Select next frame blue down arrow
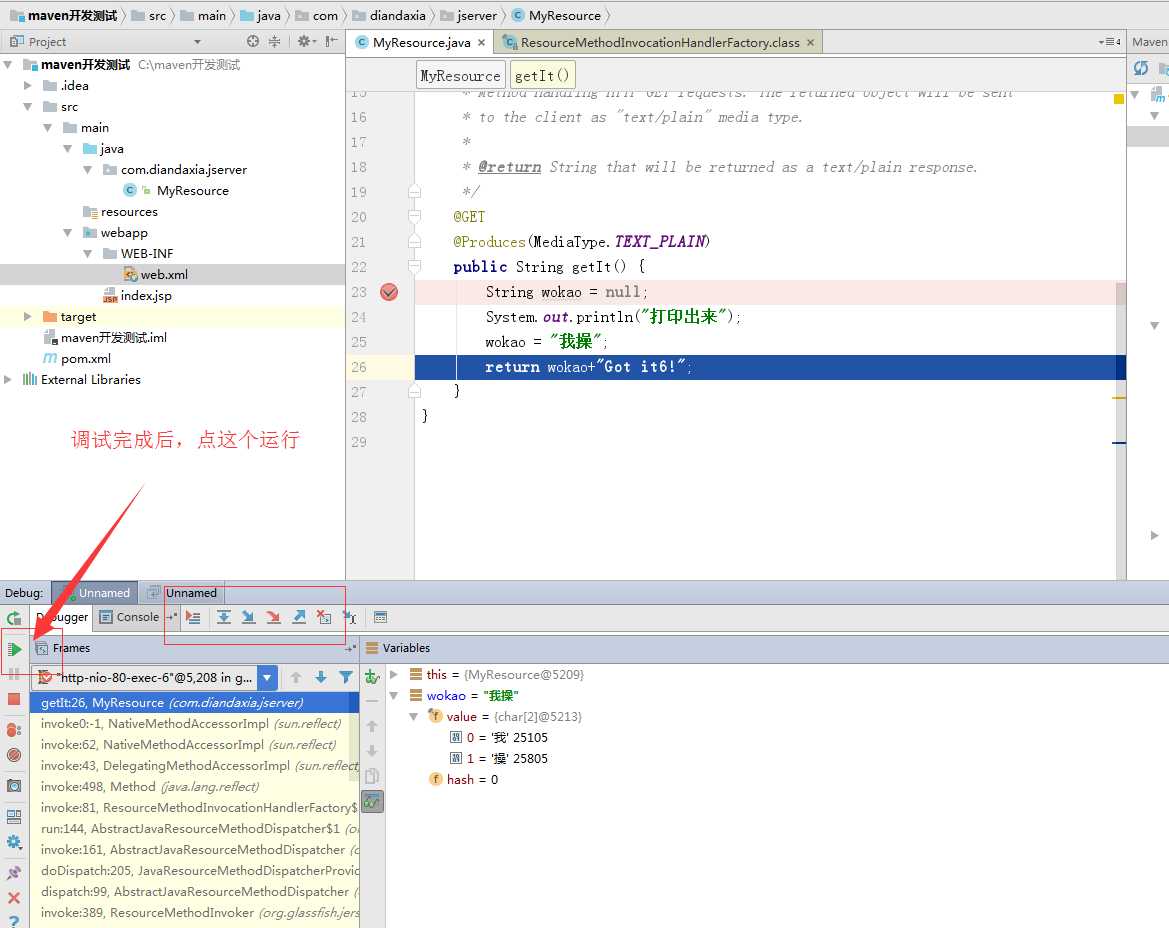The width and height of the screenshot is (1169, 928). tap(321, 678)
